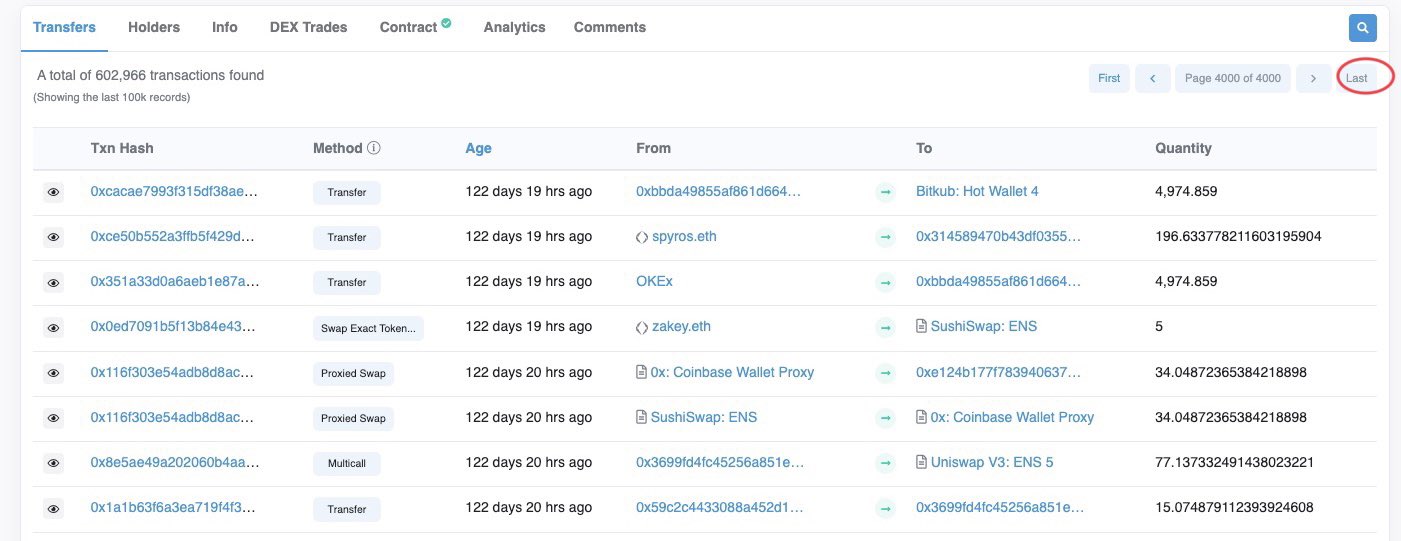The image size is (1401, 541).
Task: Toggle the eye icon for the Multicall transaction
Action: point(54,463)
